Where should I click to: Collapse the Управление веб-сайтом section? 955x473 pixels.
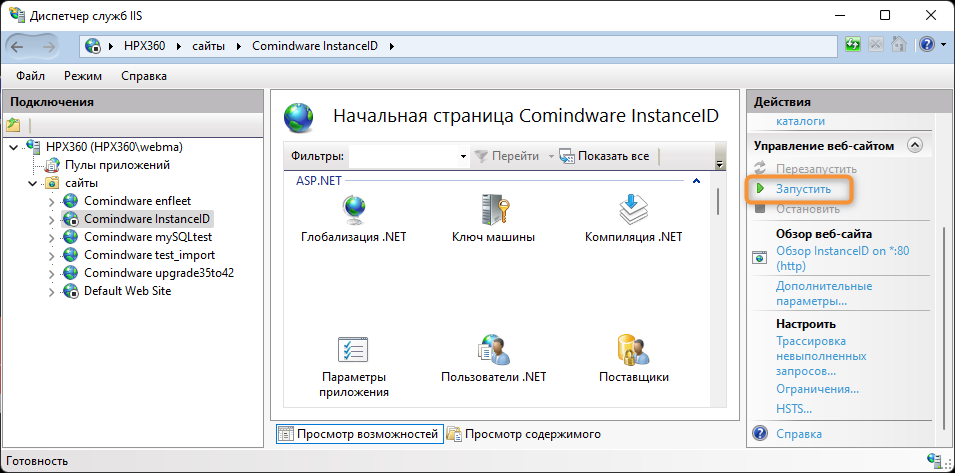coord(915,145)
